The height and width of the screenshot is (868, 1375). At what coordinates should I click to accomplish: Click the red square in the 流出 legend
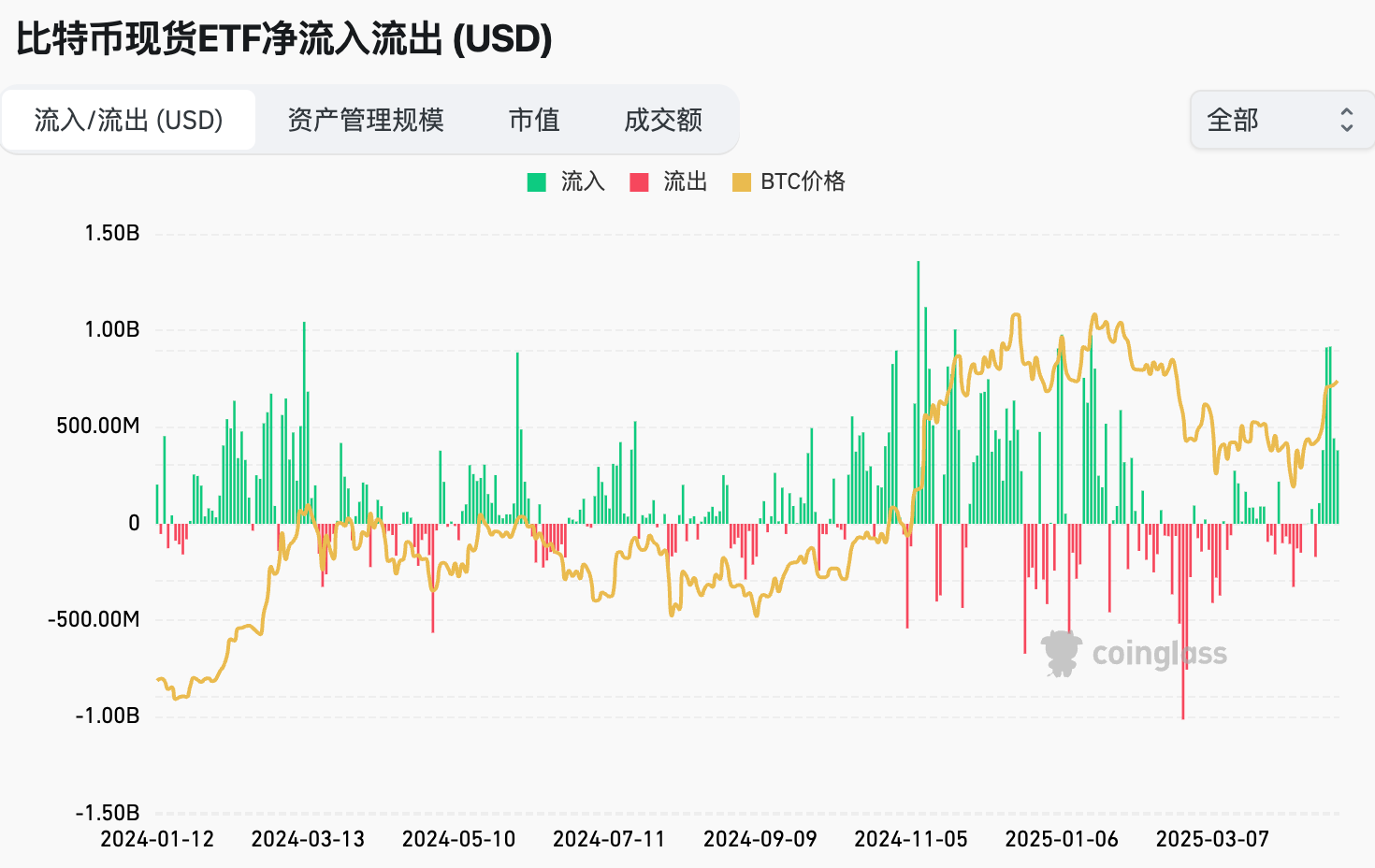[640, 181]
